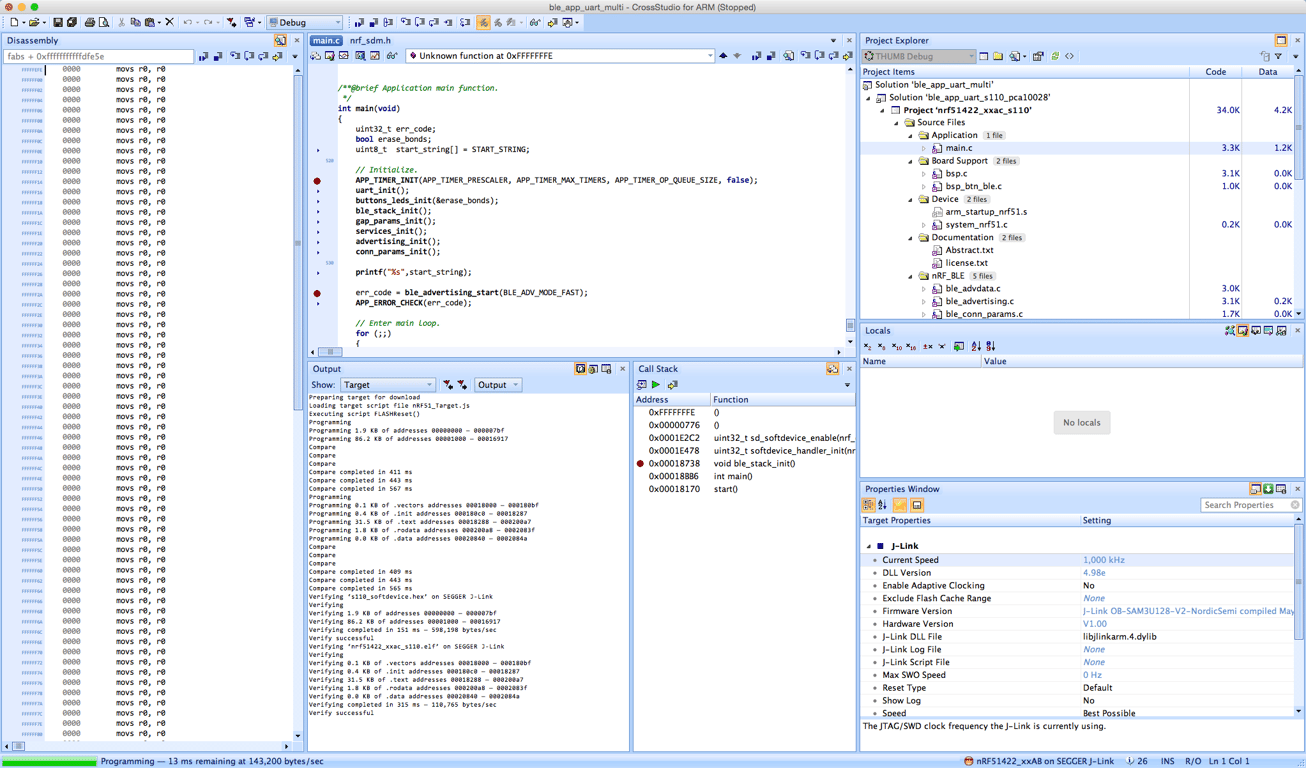Collapse the Source Files folder

coord(898,123)
